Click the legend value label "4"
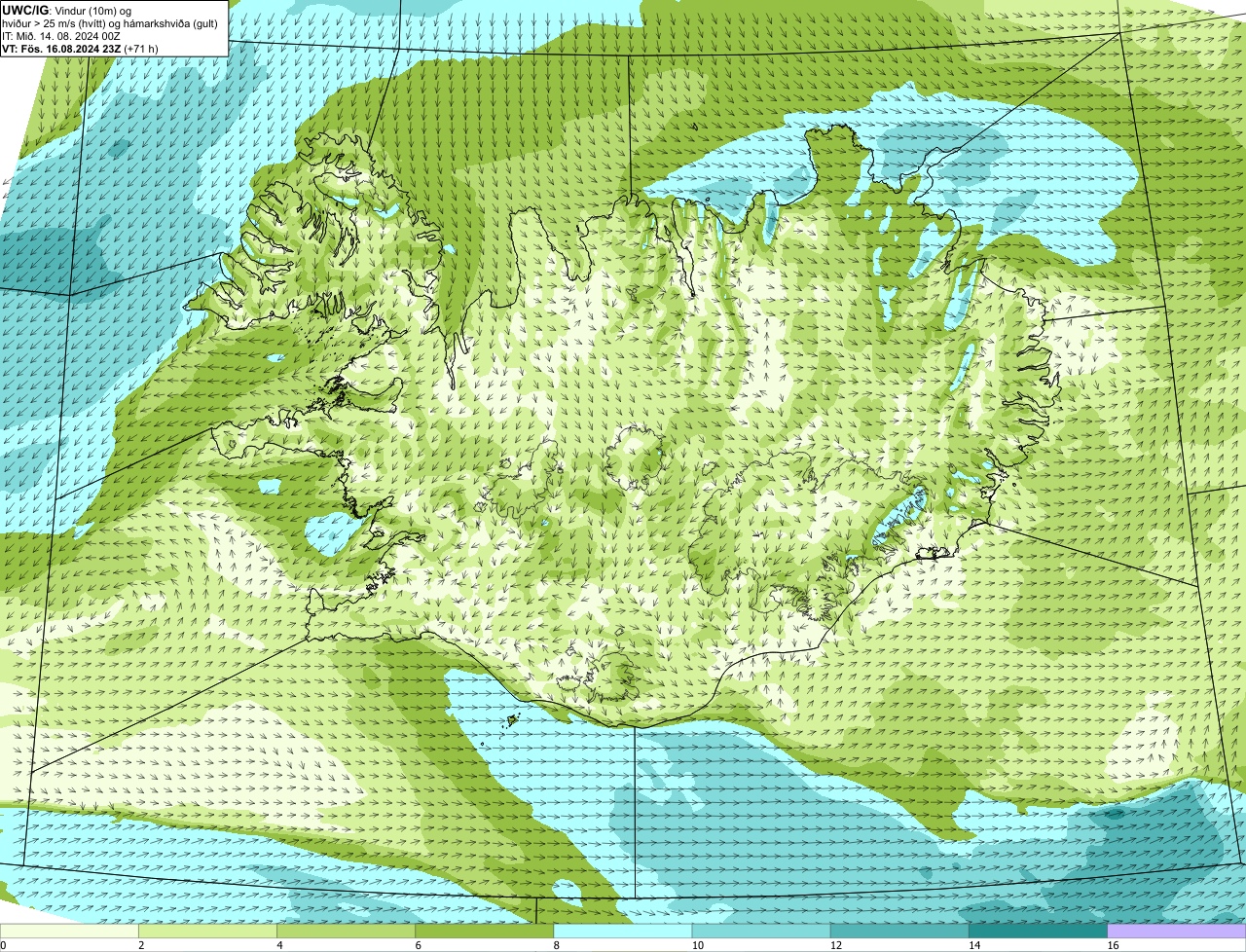This screenshot has height=952, width=1246. tap(279, 945)
